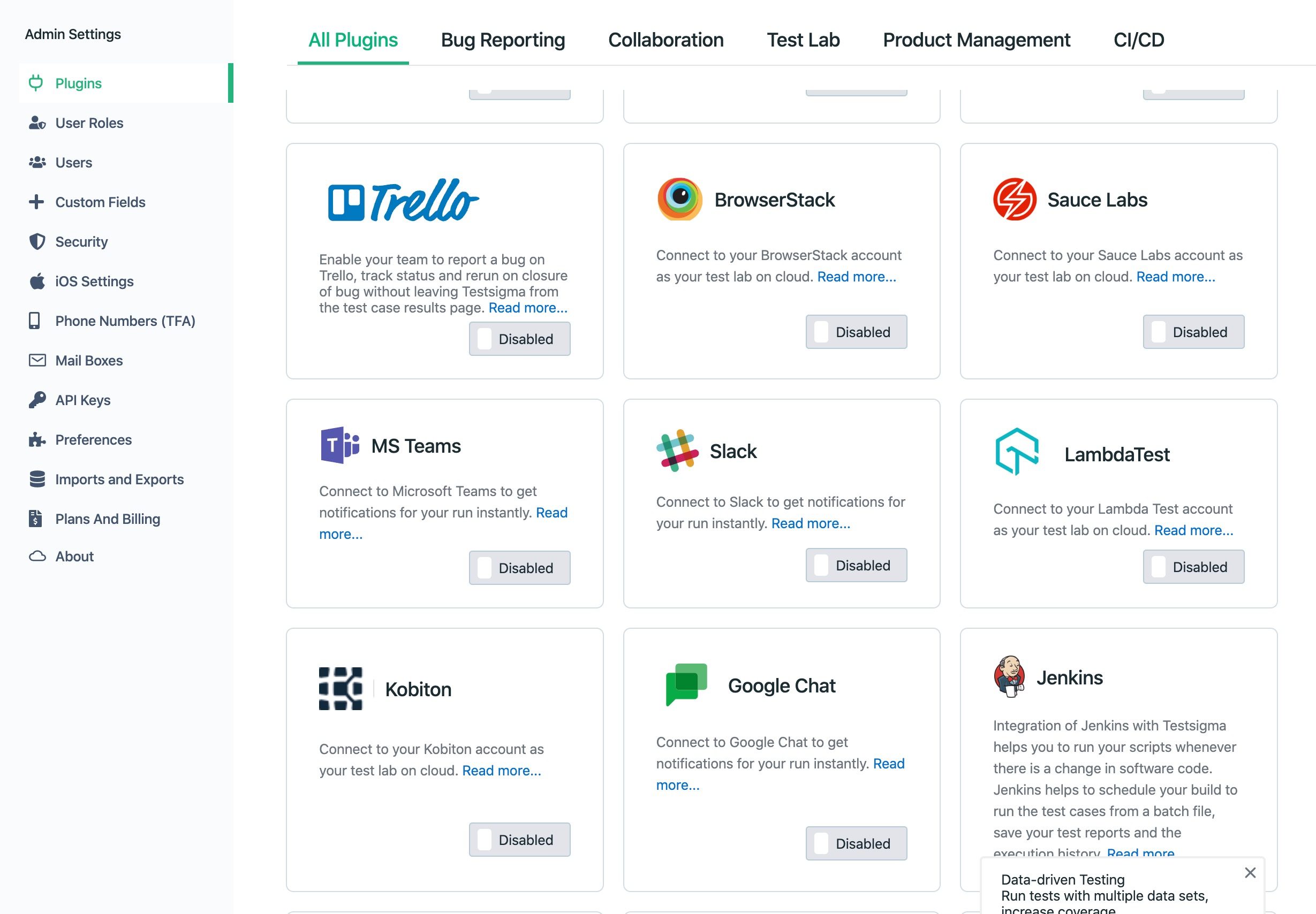This screenshot has height=914, width=1316.
Task: Click the Phone Numbers (TFA) phone icon
Action: 34,321
